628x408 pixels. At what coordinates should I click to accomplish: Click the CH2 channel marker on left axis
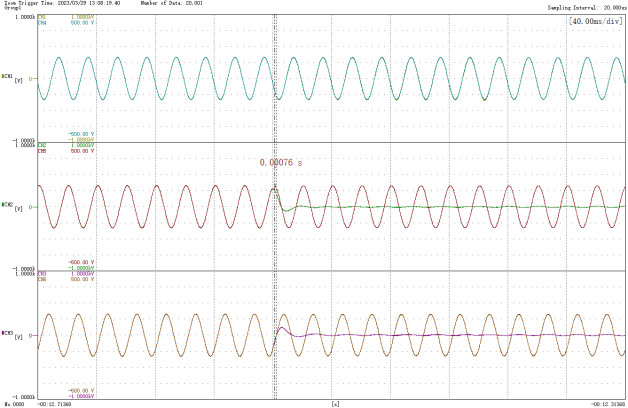pos(8,205)
